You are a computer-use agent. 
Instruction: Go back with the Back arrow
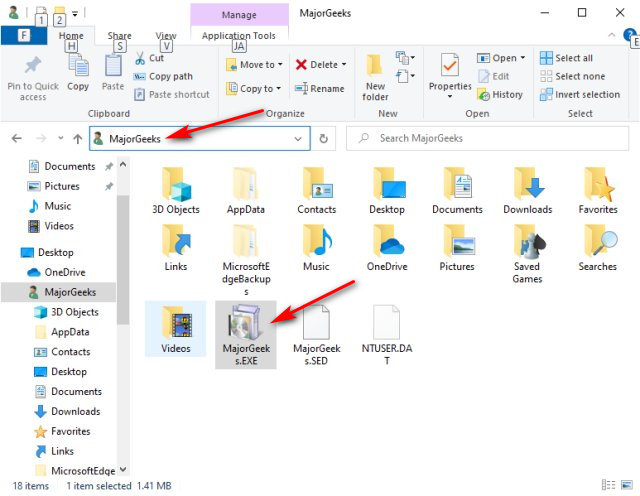click(x=17, y=139)
